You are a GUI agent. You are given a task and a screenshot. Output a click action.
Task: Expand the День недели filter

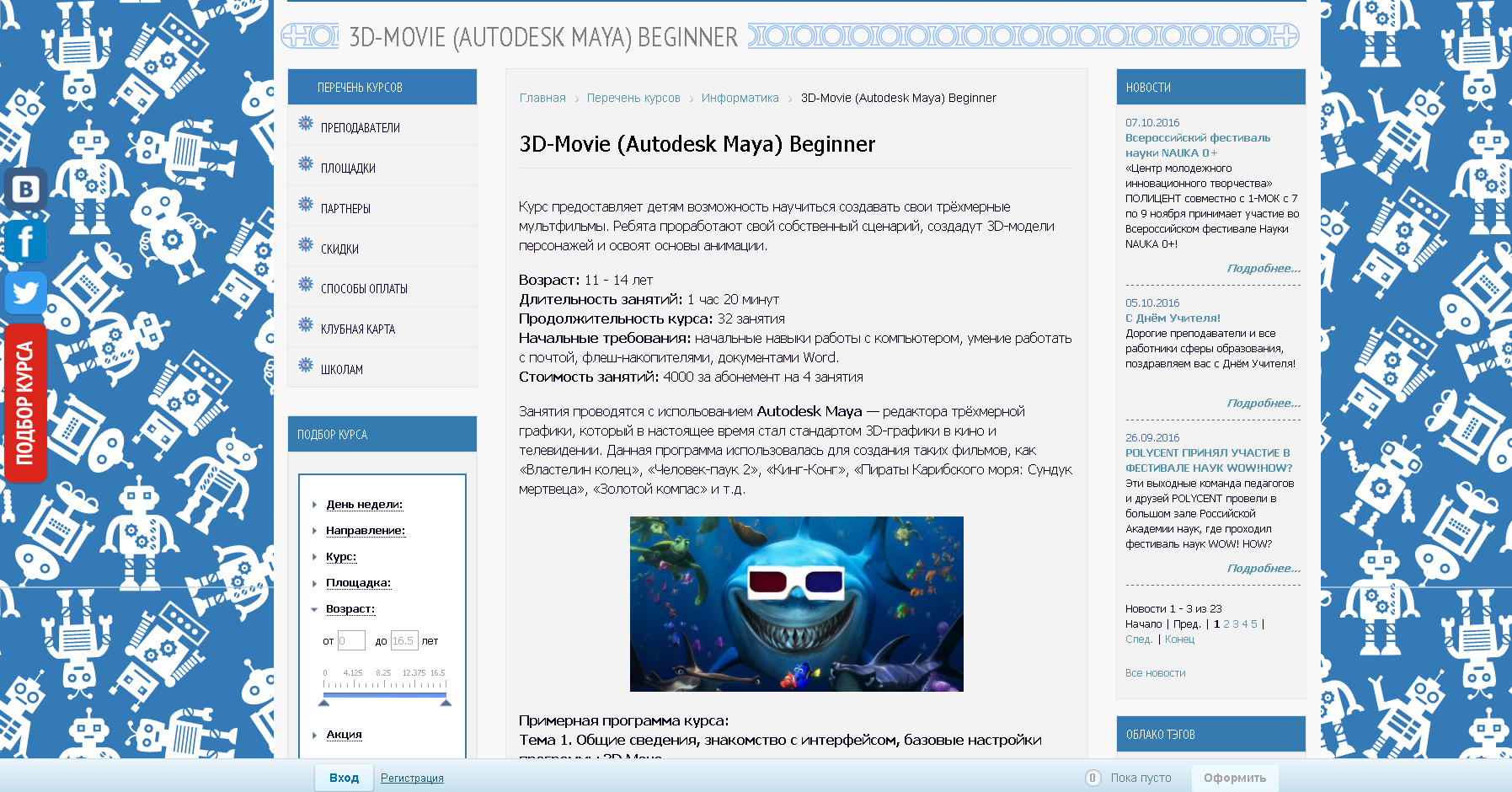click(364, 505)
